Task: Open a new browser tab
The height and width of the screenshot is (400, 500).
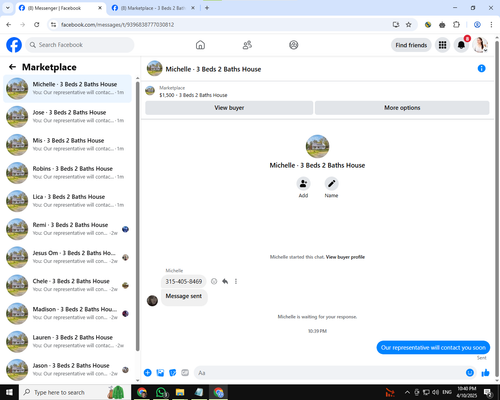Action: [207, 8]
